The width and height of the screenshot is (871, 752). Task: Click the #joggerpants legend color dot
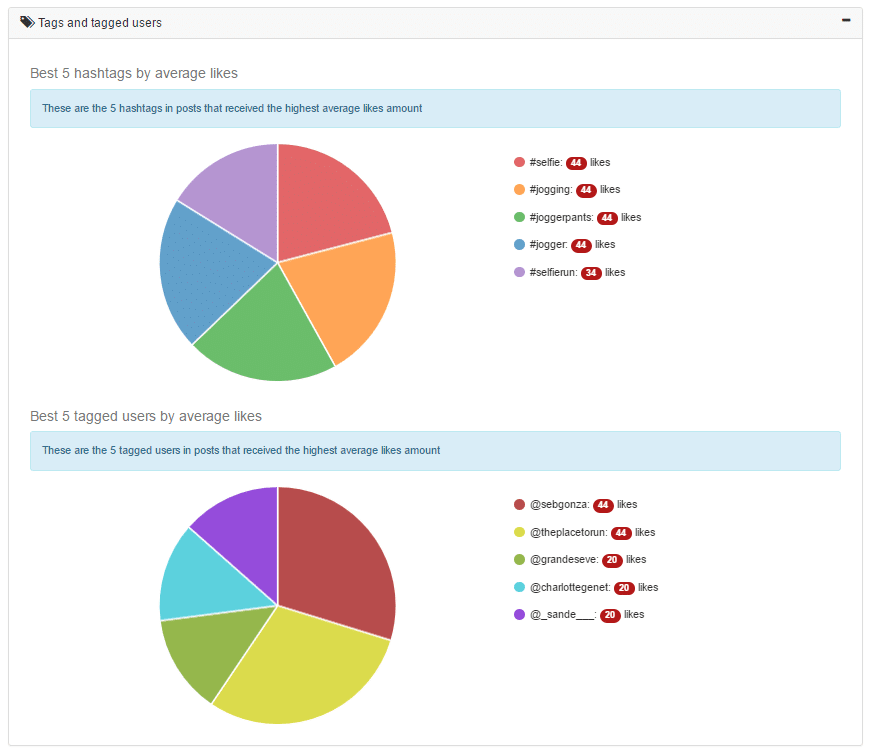point(519,217)
